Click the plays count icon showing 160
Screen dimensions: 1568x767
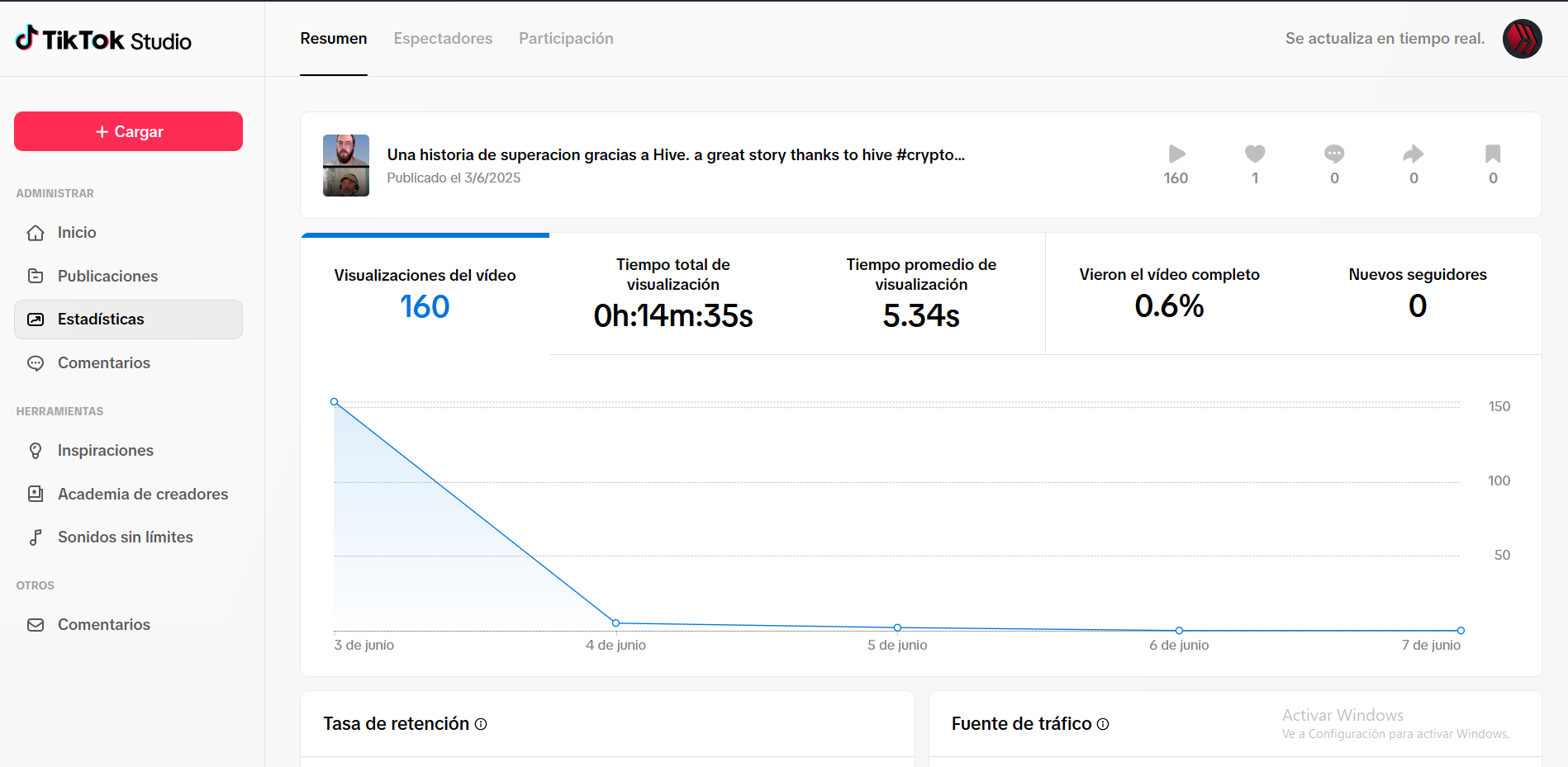tap(1176, 154)
